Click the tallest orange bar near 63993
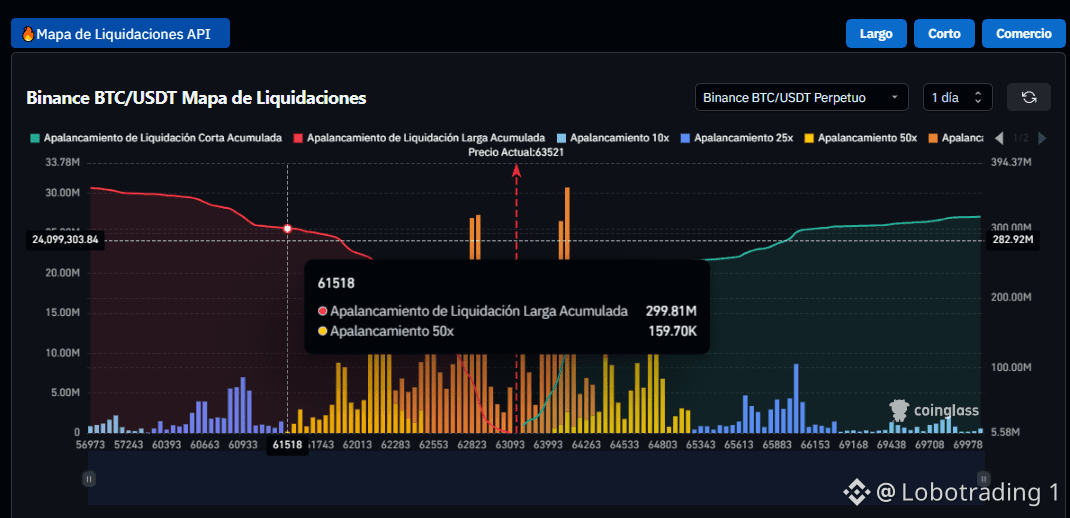This screenshot has height=518, width=1070. click(x=567, y=223)
